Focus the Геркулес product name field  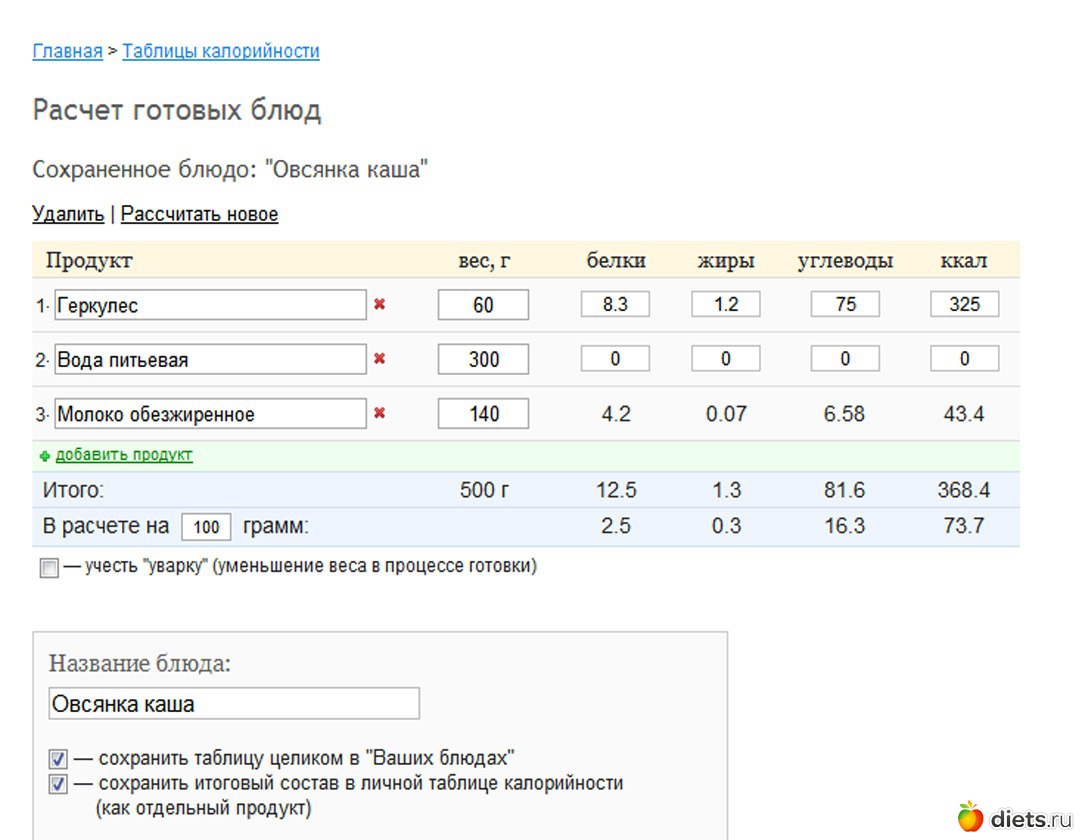210,305
